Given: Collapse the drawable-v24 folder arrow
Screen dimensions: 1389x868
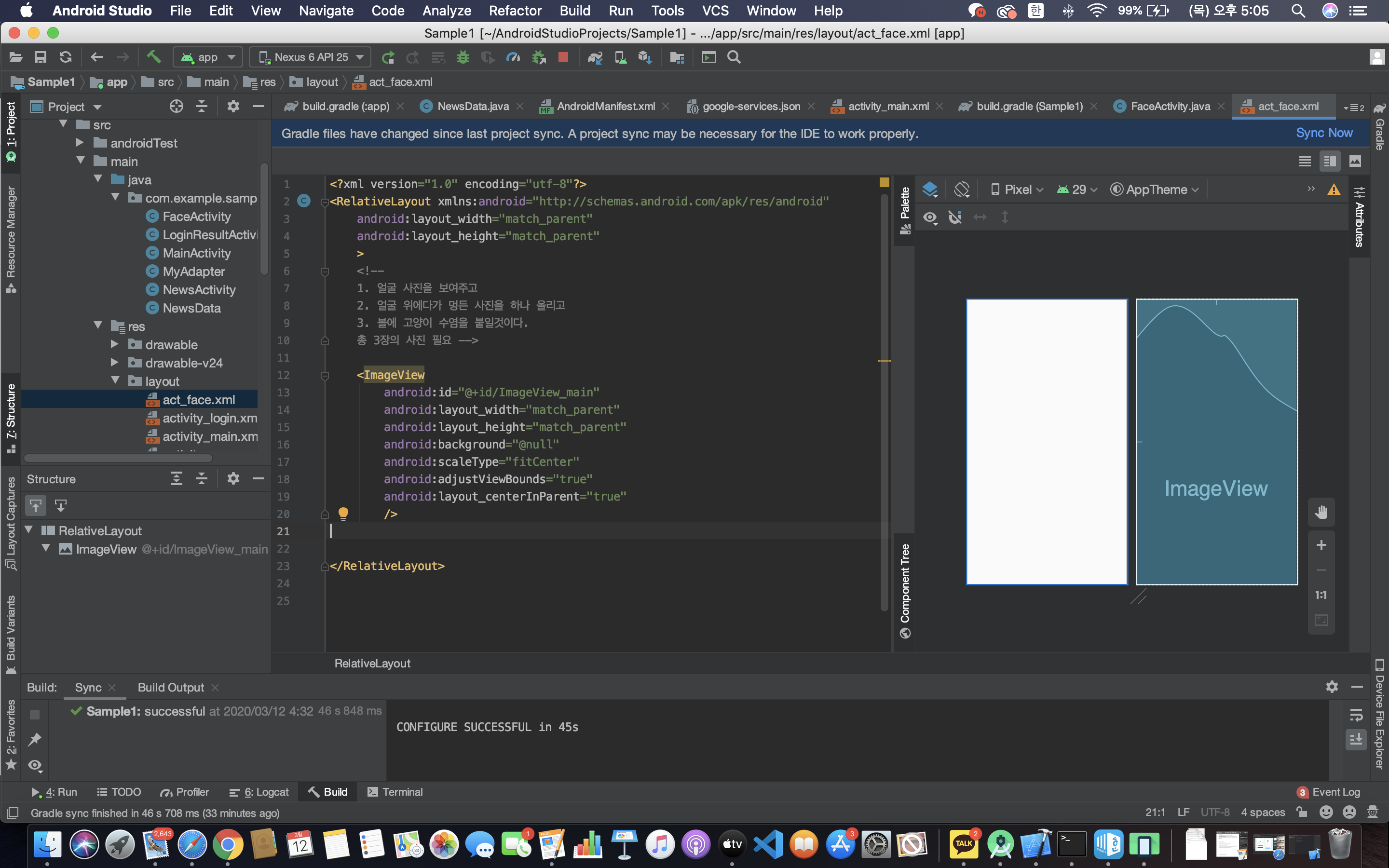Looking at the screenshot, I should (115, 363).
